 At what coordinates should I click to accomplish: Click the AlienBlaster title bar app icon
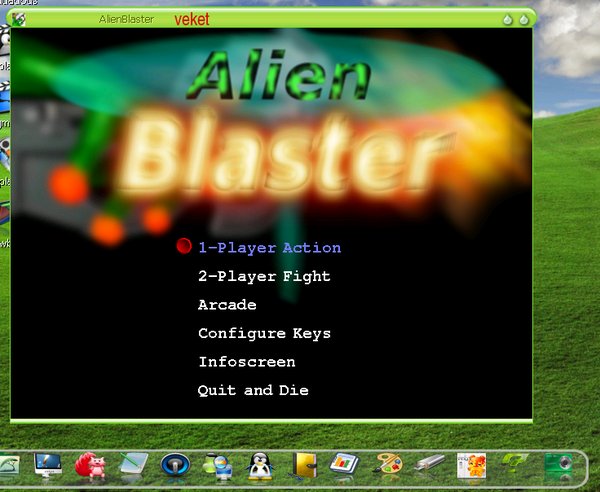click(18, 19)
